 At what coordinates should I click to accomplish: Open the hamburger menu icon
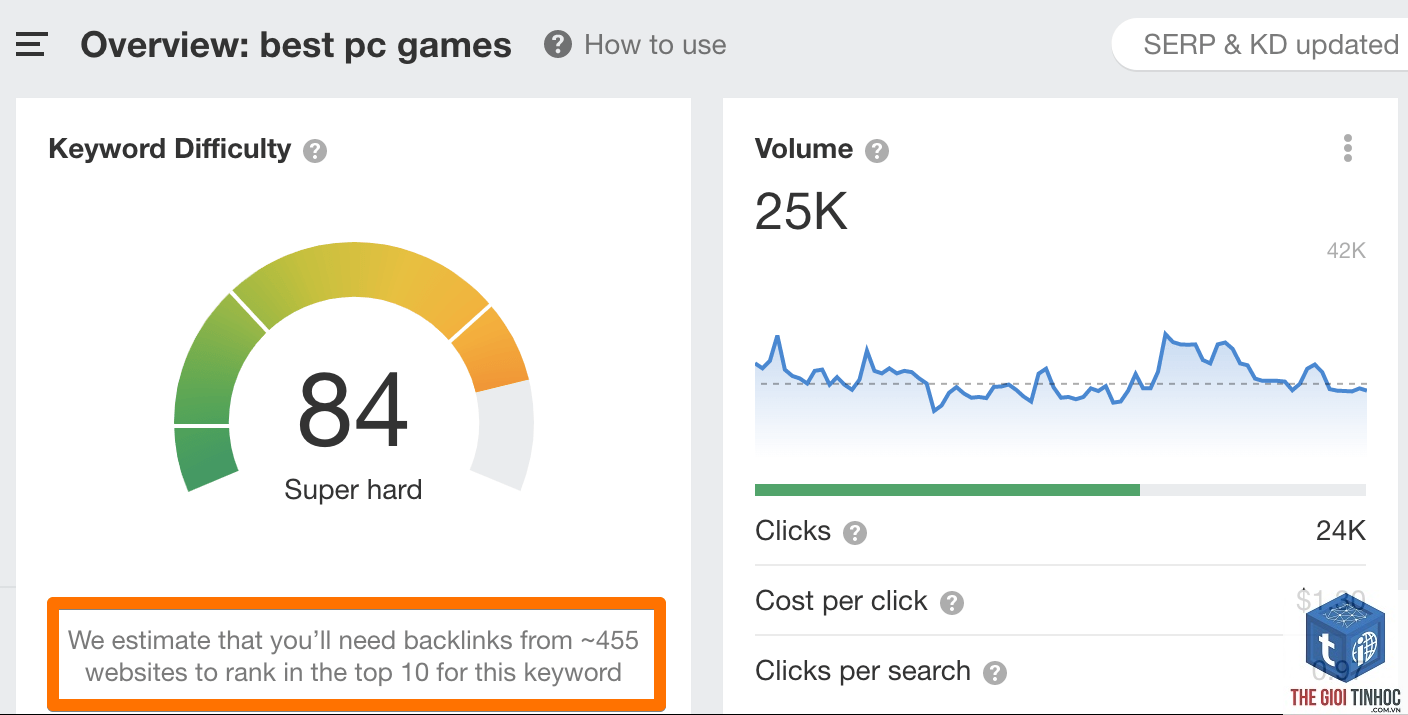click(31, 45)
